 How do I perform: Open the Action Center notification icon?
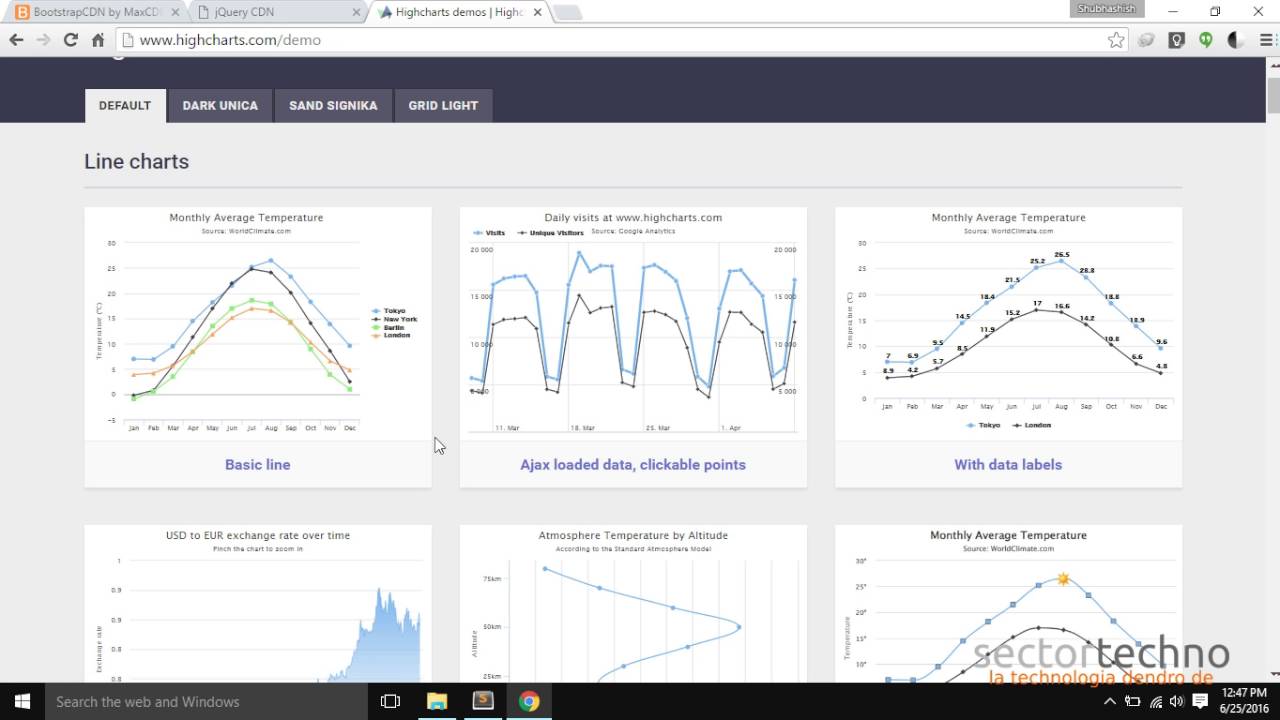[x=1199, y=702]
